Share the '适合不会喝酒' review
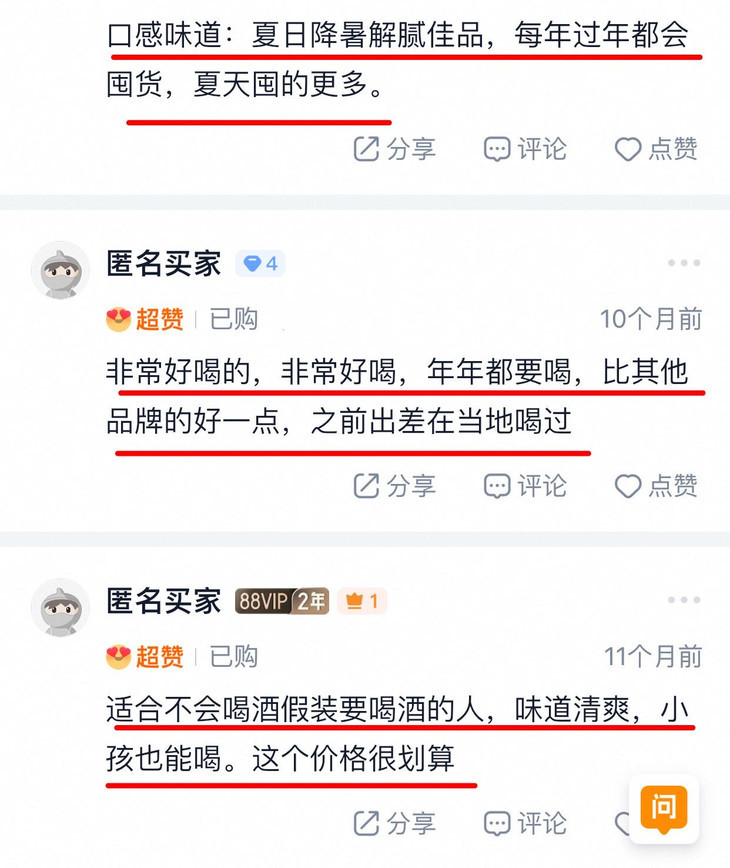Image resolution: width=730 pixels, height=868 pixels. point(394,823)
